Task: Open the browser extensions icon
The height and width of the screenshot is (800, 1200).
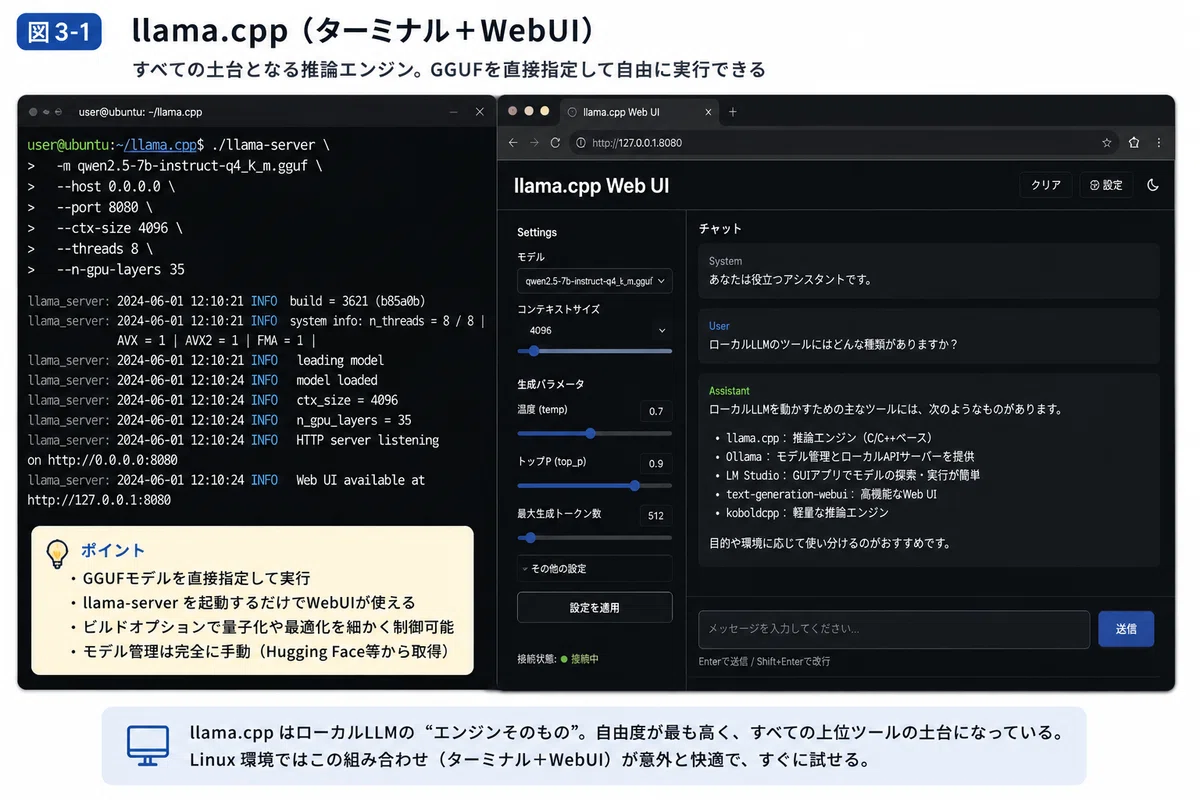Action: coord(1135,143)
